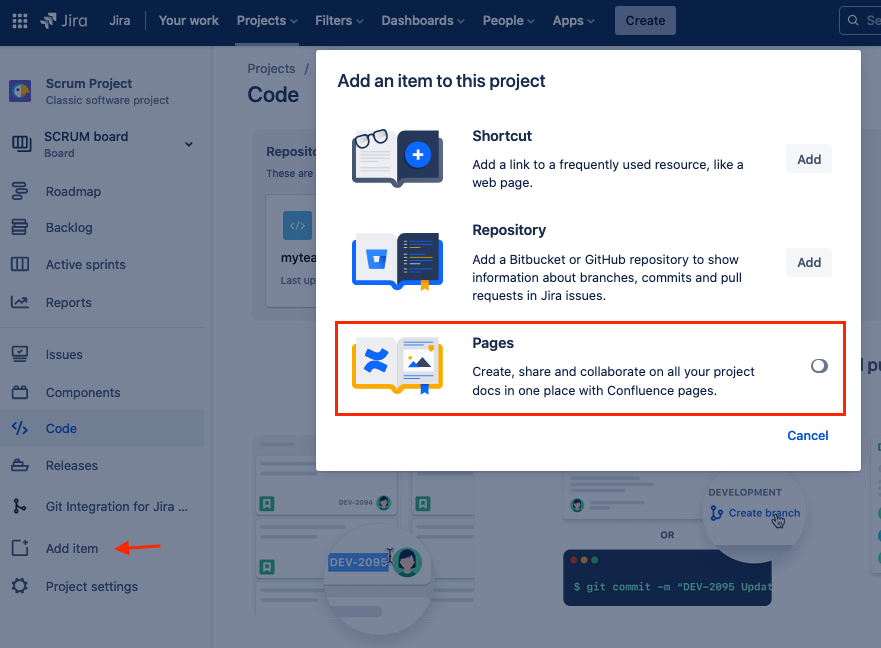The height and width of the screenshot is (648, 881).
Task: Click the Backlog icon in the sidebar
Action: 20,227
